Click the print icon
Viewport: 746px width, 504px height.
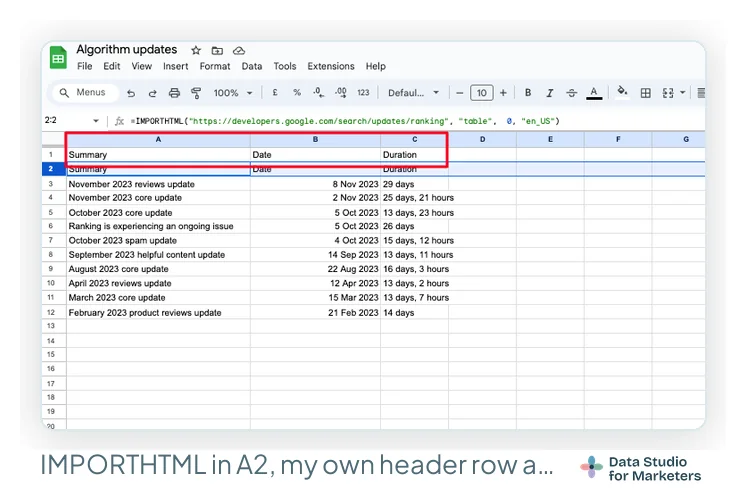pyautogui.click(x=174, y=93)
